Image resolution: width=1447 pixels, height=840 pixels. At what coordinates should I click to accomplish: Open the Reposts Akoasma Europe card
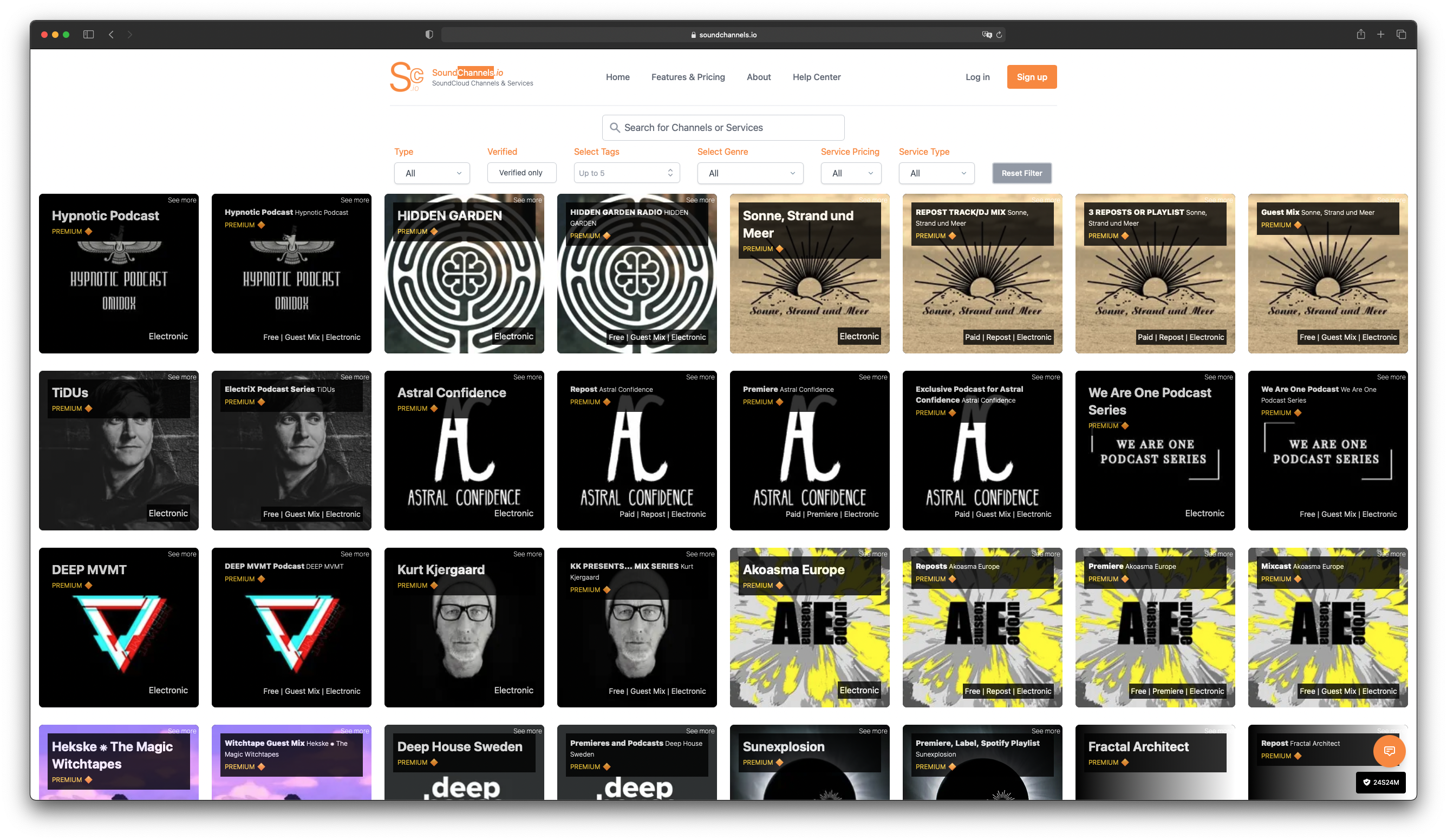point(982,627)
